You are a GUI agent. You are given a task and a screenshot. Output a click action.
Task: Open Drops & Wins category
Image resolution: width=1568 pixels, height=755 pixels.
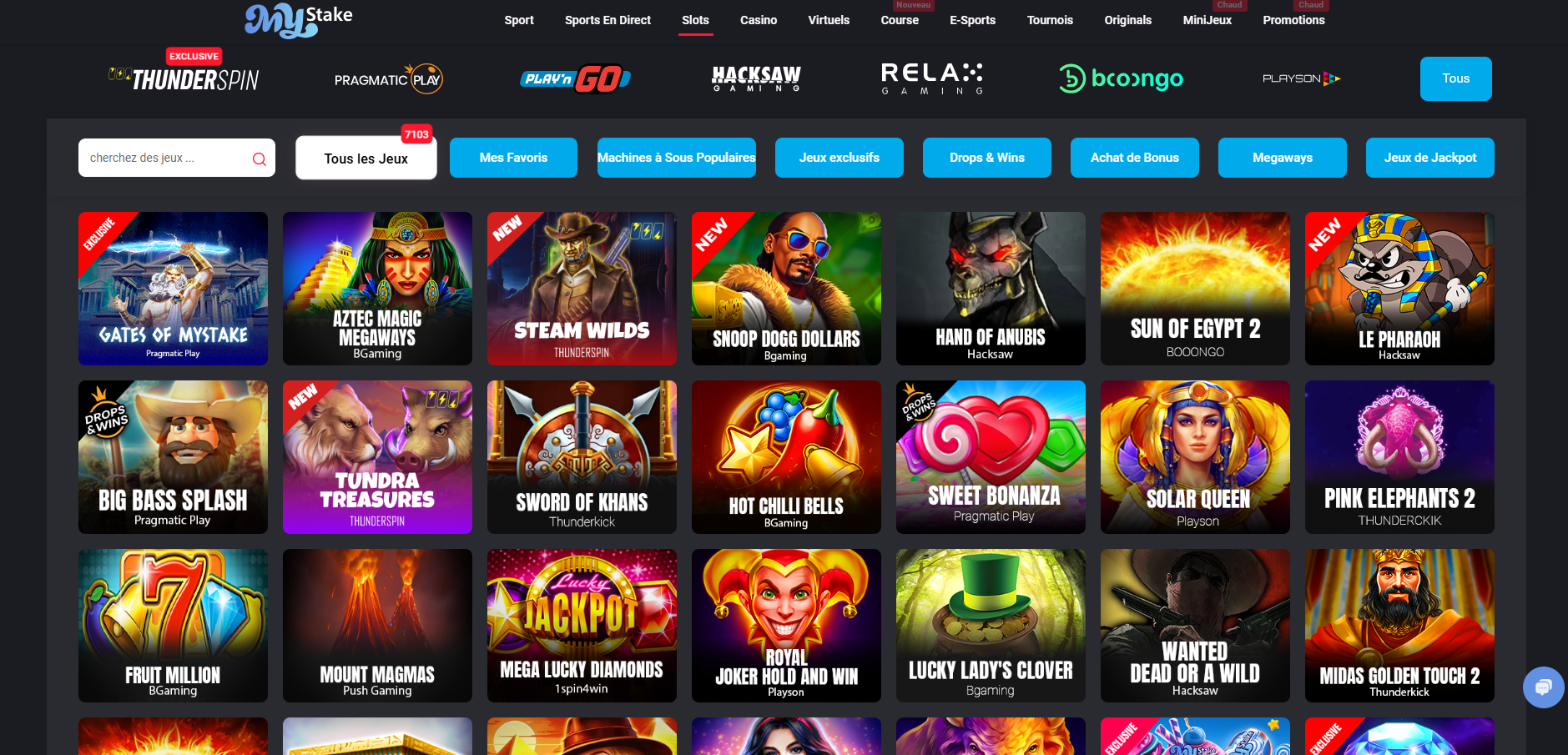coord(986,158)
